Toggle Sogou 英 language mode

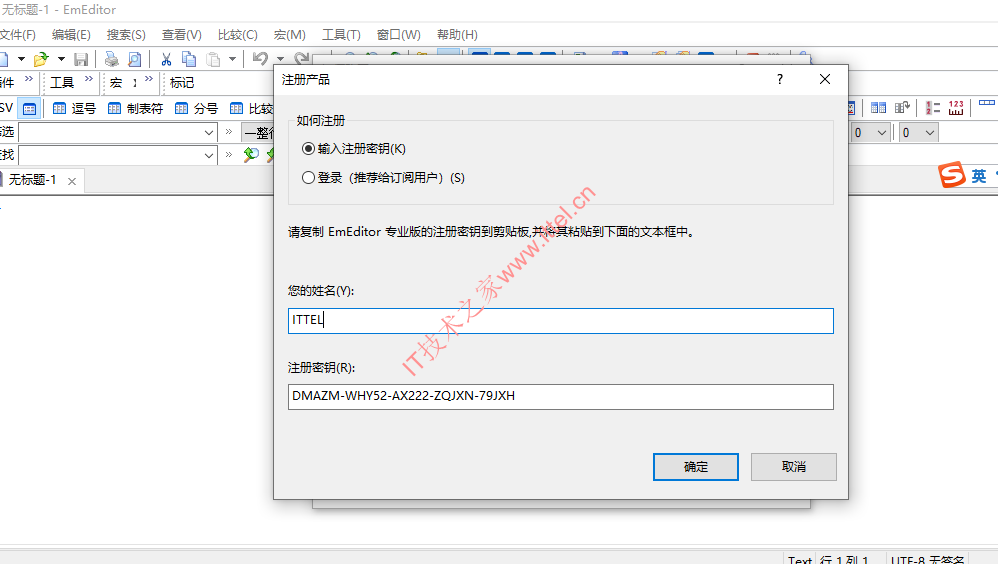click(979, 176)
